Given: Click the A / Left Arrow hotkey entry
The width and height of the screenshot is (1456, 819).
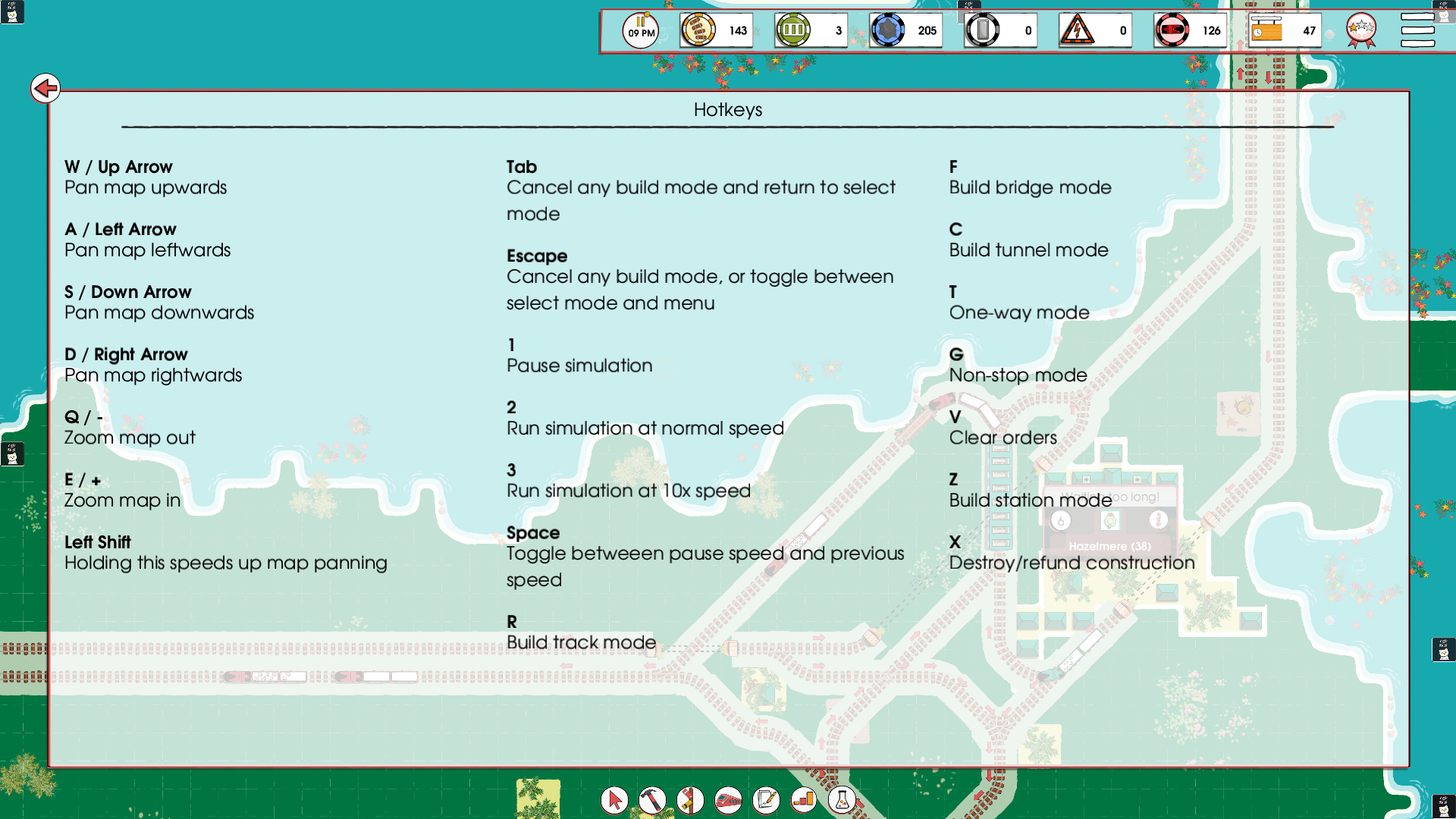Looking at the screenshot, I should [x=148, y=240].
